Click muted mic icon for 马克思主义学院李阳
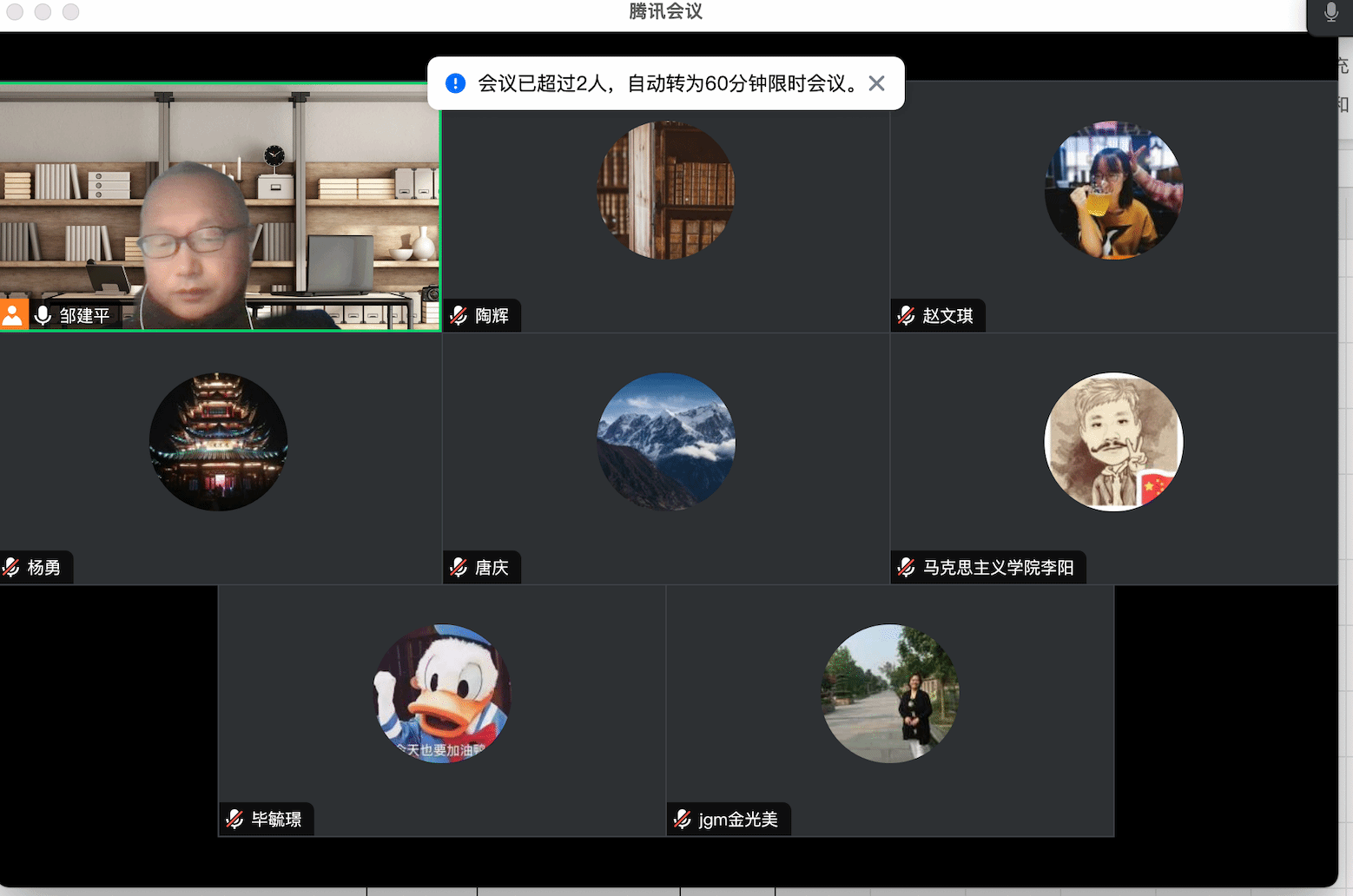Image resolution: width=1353 pixels, height=896 pixels. point(907,568)
